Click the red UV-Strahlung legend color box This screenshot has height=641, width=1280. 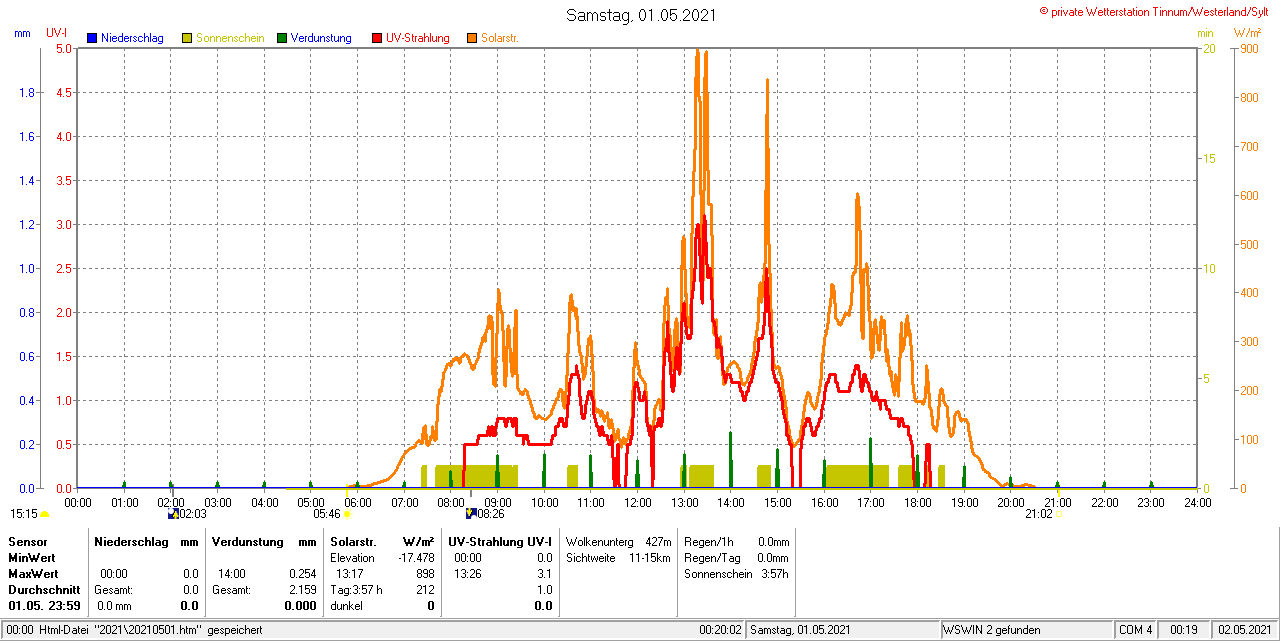(x=377, y=38)
